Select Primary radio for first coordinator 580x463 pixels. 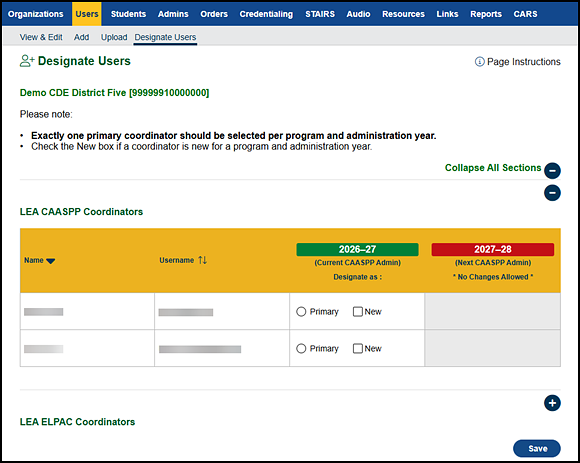tap(301, 312)
